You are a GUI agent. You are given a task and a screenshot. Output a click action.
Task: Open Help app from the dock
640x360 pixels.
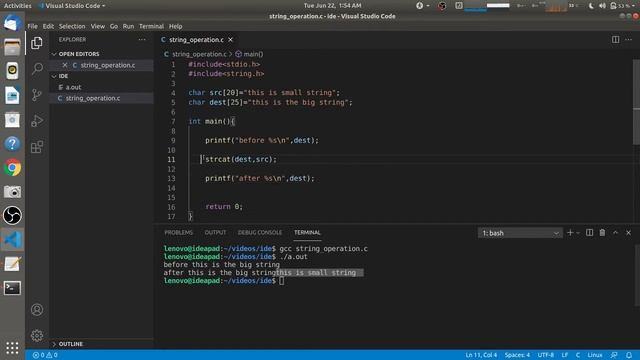tap(12, 144)
